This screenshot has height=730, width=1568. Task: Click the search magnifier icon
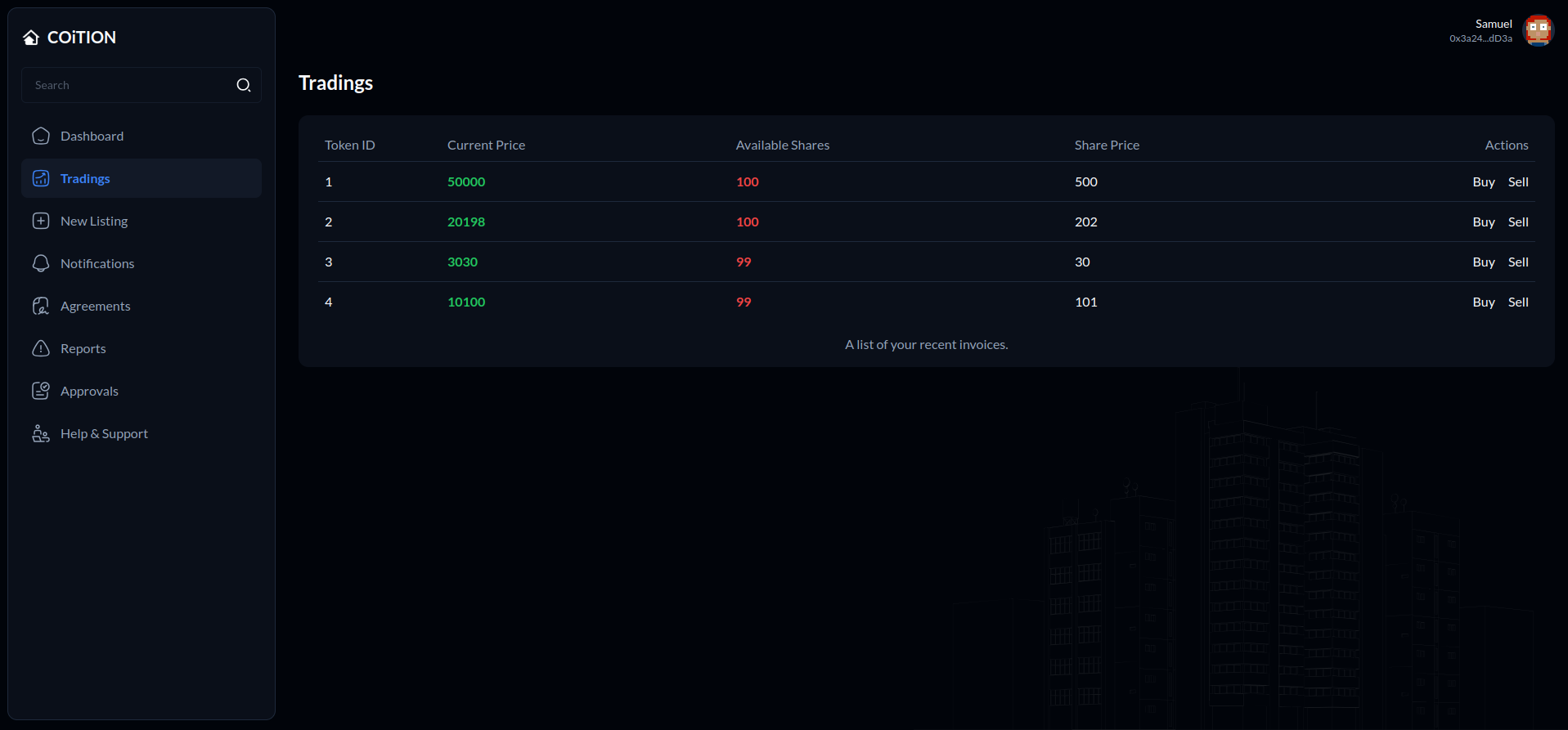click(x=244, y=85)
